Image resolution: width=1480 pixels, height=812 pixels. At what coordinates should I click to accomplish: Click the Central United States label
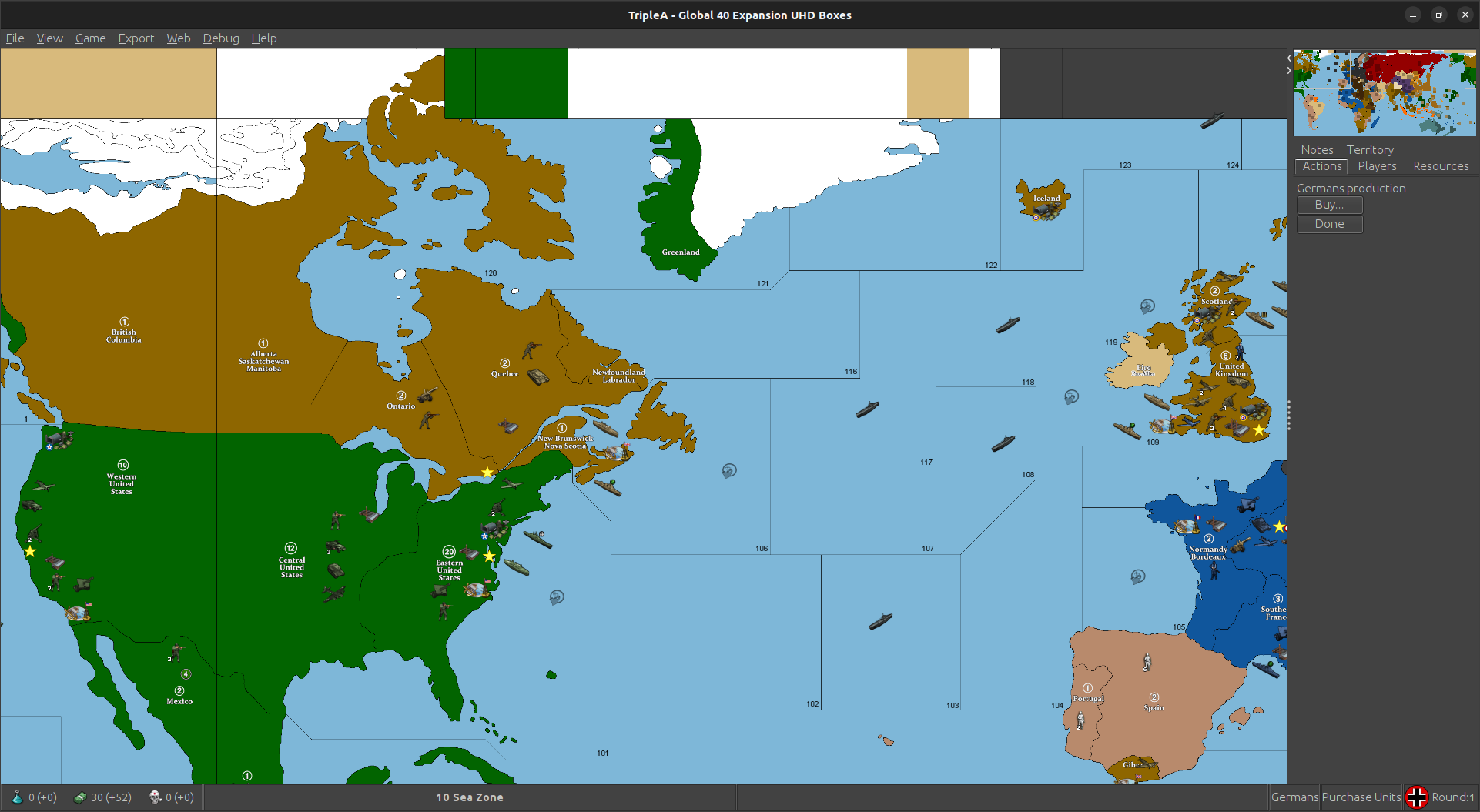point(292,567)
